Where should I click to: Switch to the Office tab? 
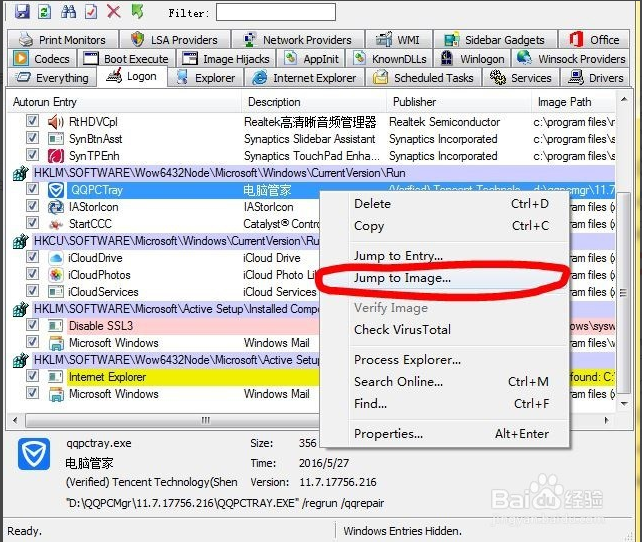tap(594, 39)
